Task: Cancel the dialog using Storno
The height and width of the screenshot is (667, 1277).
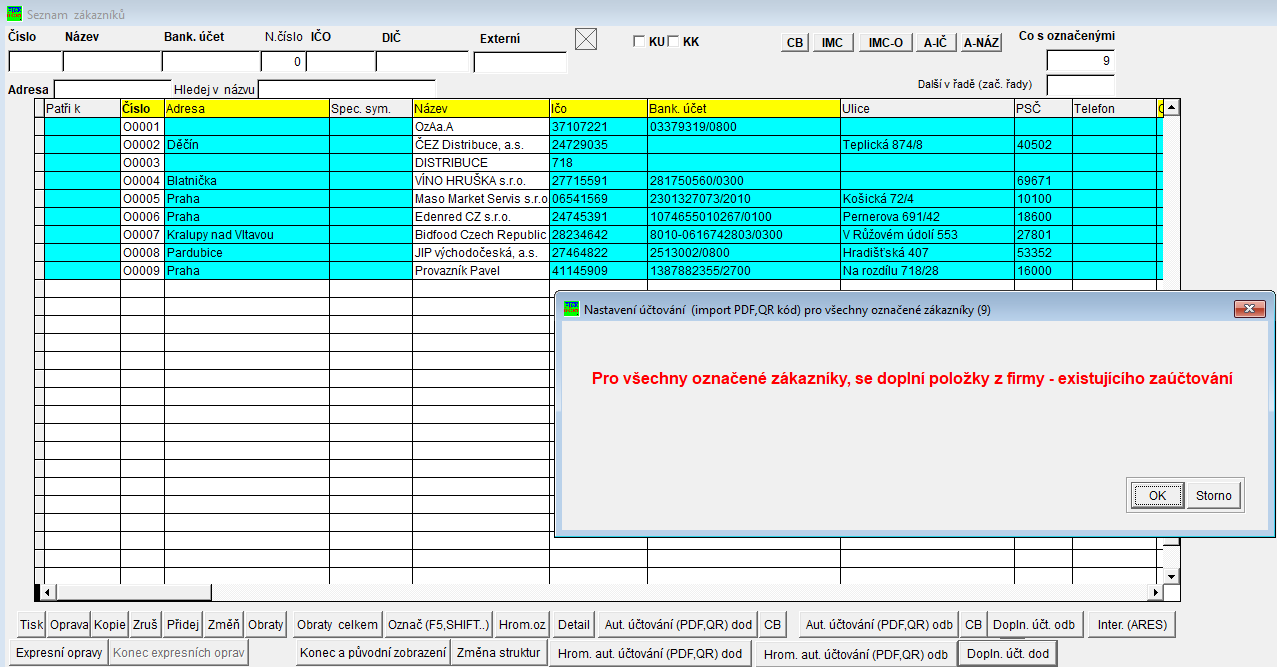Action: [1214, 495]
